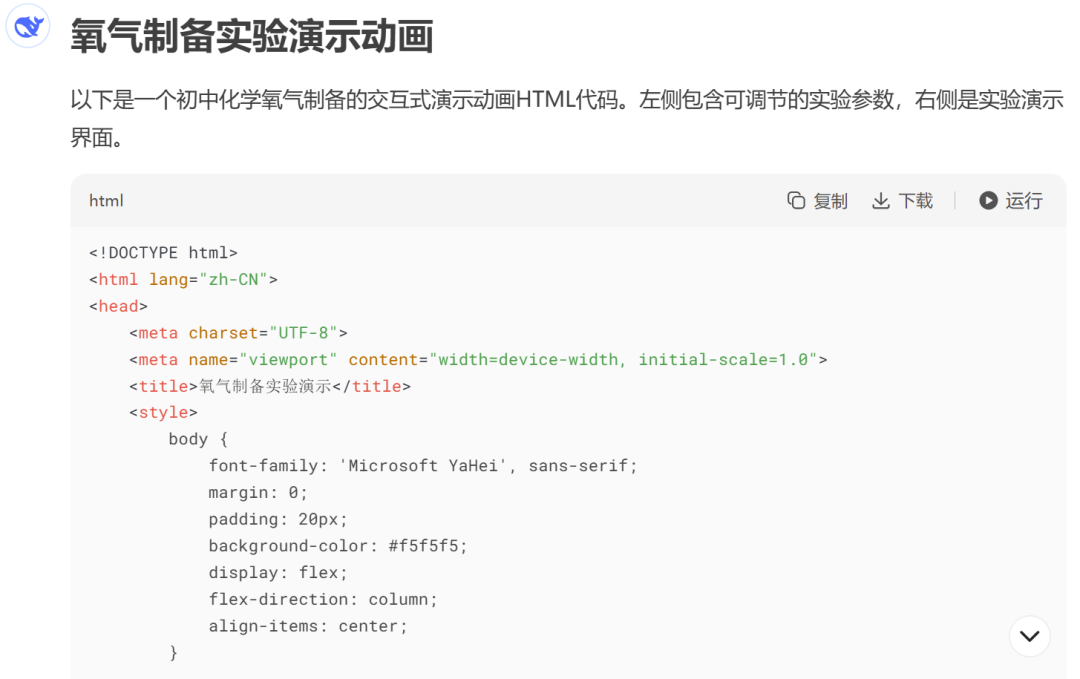Click the 下载 button text
Image resolution: width=1080 pixels, height=679 pixels.
click(915, 200)
